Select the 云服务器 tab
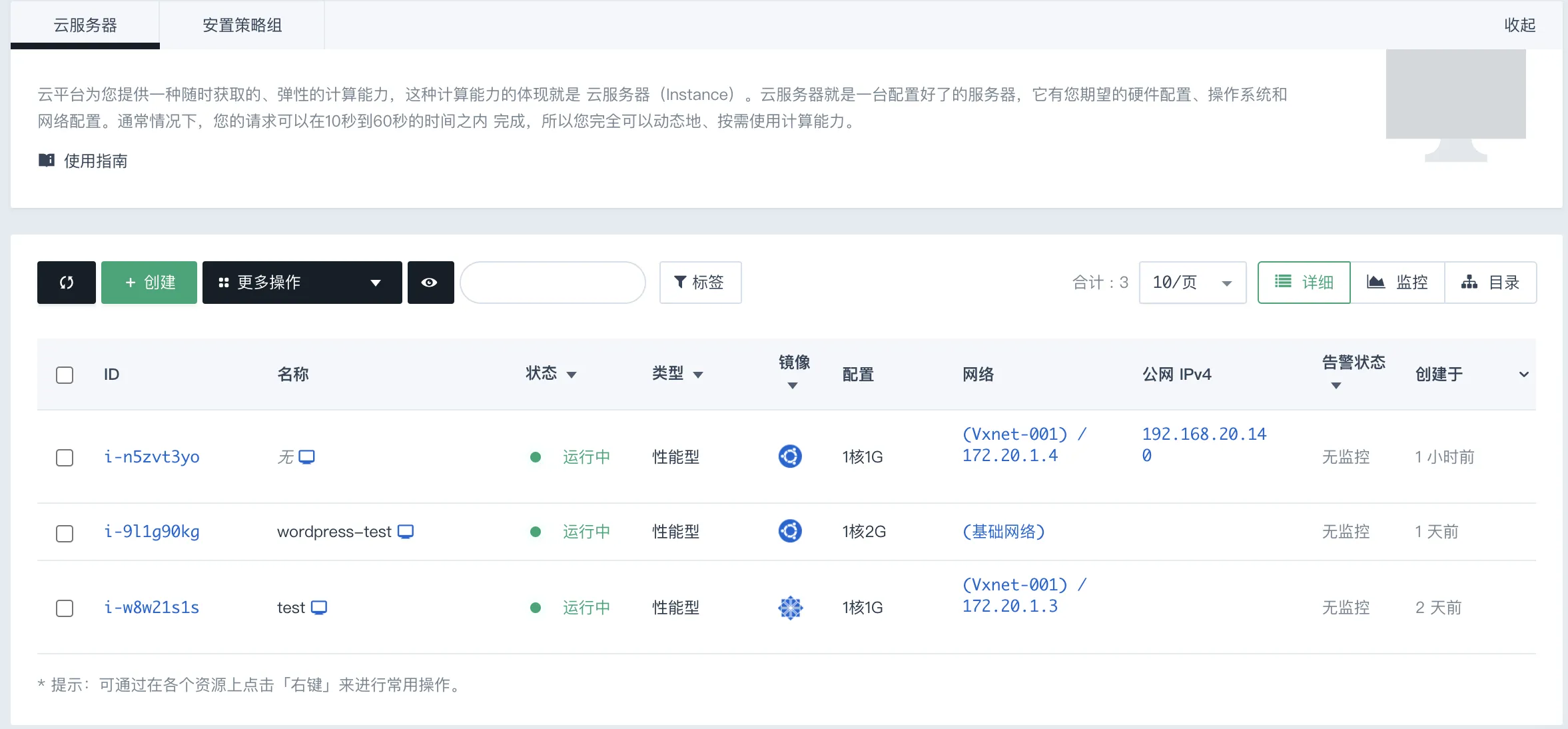The image size is (1568, 729). [x=85, y=25]
